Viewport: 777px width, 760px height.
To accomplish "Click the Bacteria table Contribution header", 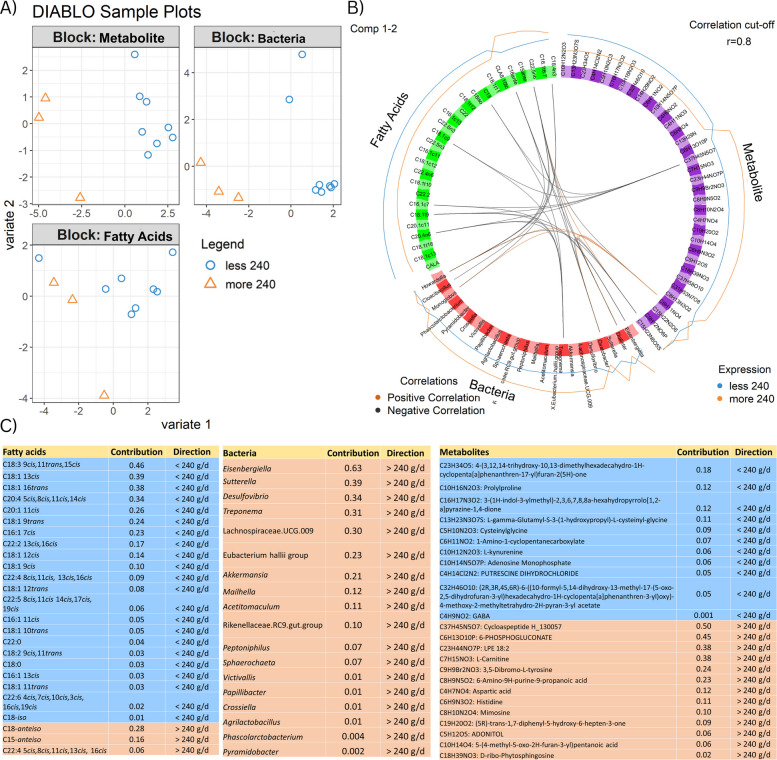I will [353, 453].
